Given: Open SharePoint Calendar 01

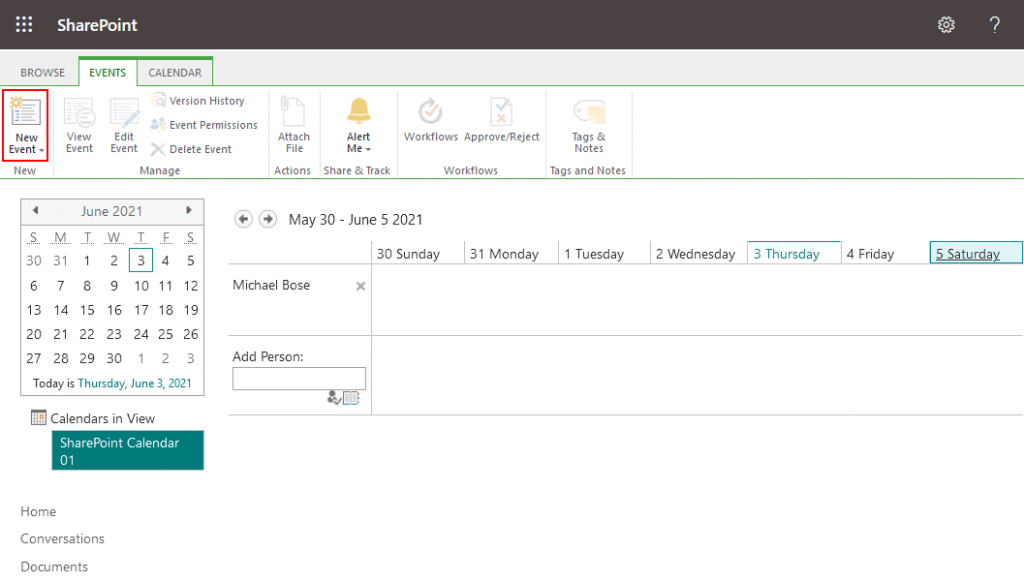Looking at the screenshot, I should point(127,450).
